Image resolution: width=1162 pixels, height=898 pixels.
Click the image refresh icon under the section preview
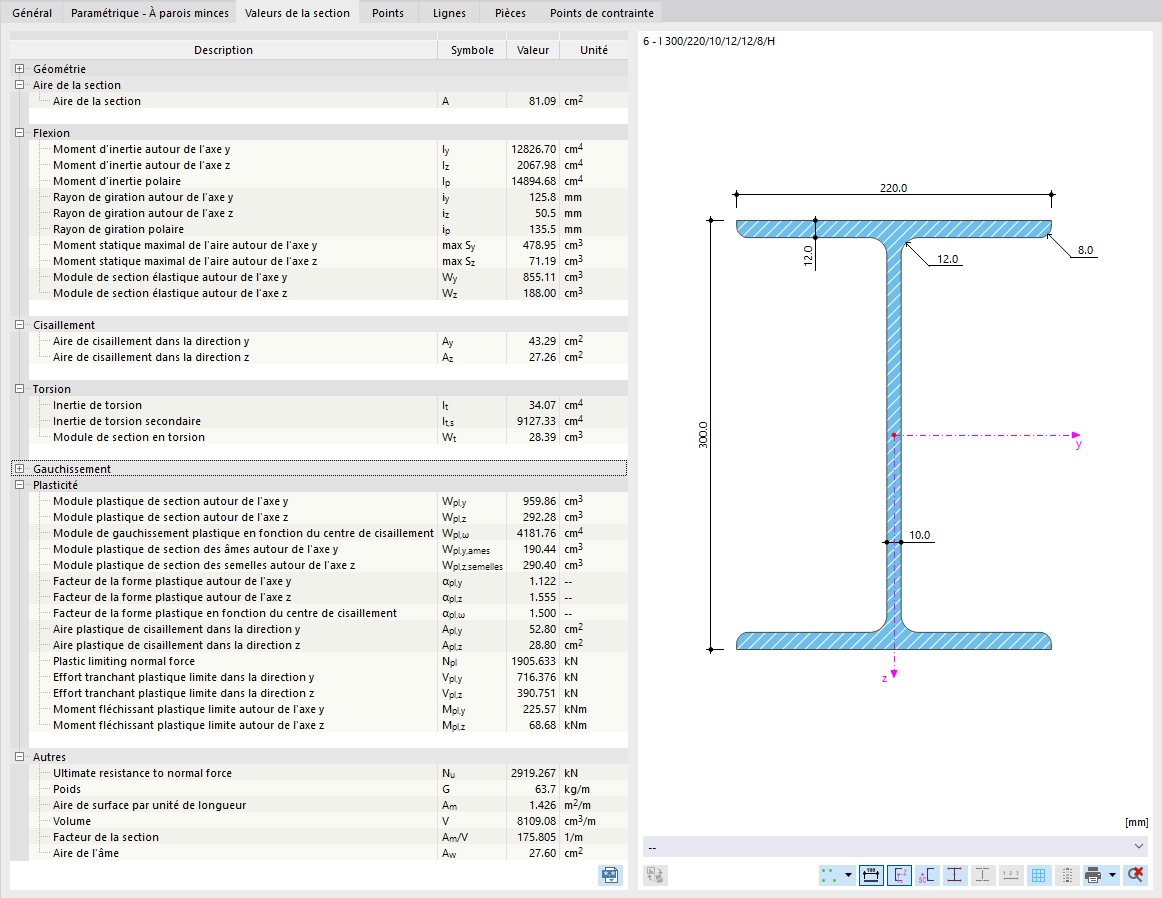[x=655, y=875]
